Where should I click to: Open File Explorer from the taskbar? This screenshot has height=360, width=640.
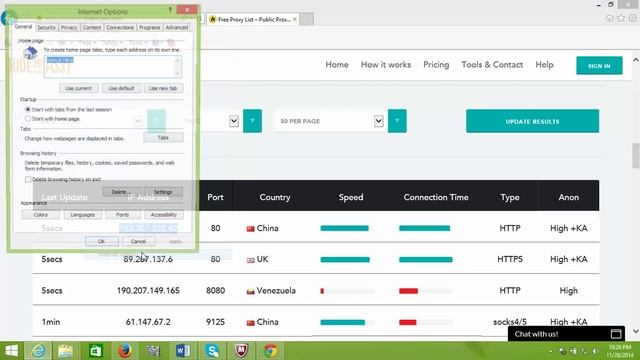[65, 351]
